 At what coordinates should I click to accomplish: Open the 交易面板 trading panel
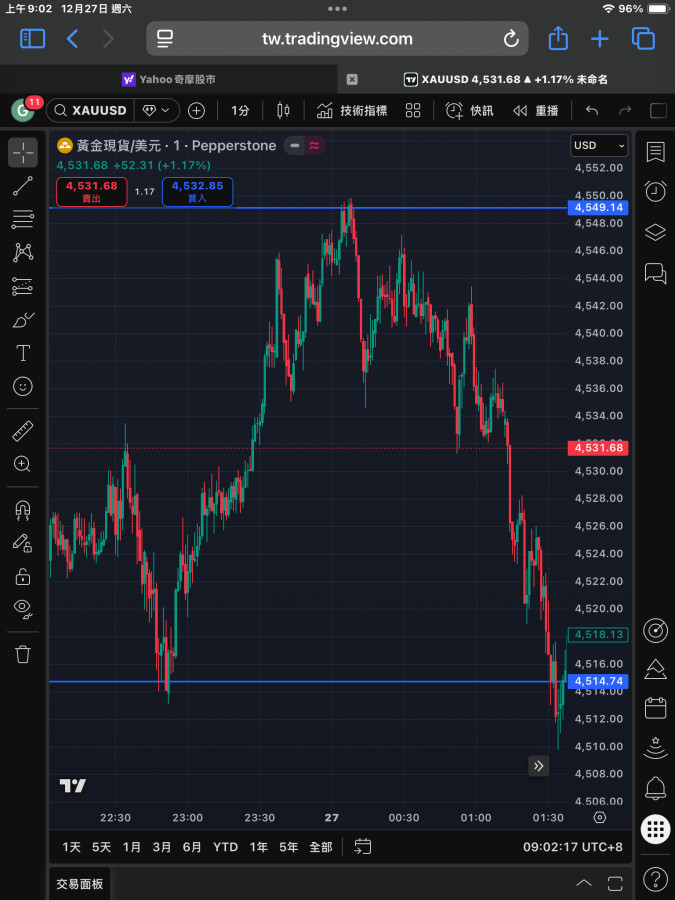pyautogui.click(x=79, y=884)
